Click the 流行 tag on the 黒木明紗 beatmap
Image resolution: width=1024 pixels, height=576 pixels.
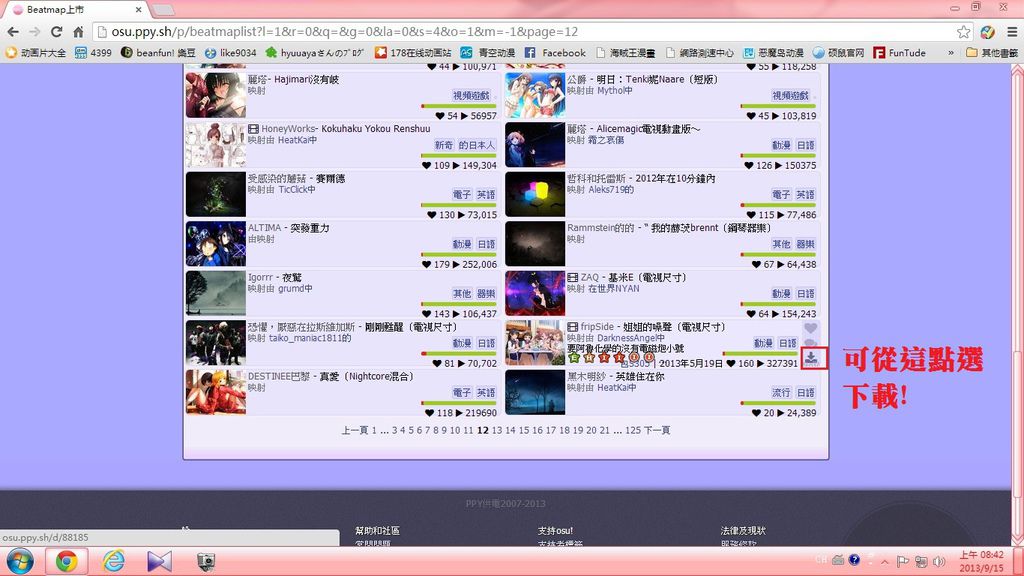pyautogui.click(x=781, y=392)
